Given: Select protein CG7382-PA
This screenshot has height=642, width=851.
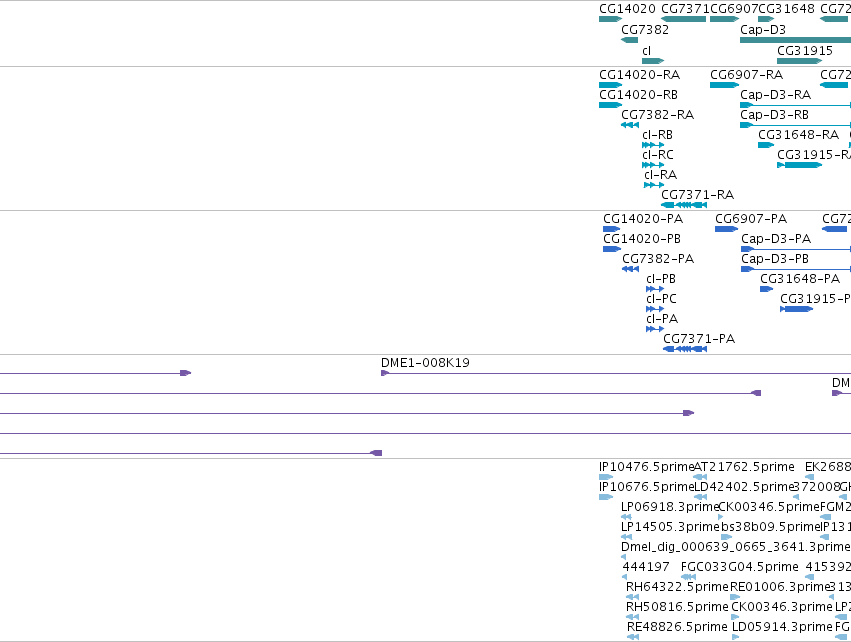Looking at the screenshot, I should 658,259.
